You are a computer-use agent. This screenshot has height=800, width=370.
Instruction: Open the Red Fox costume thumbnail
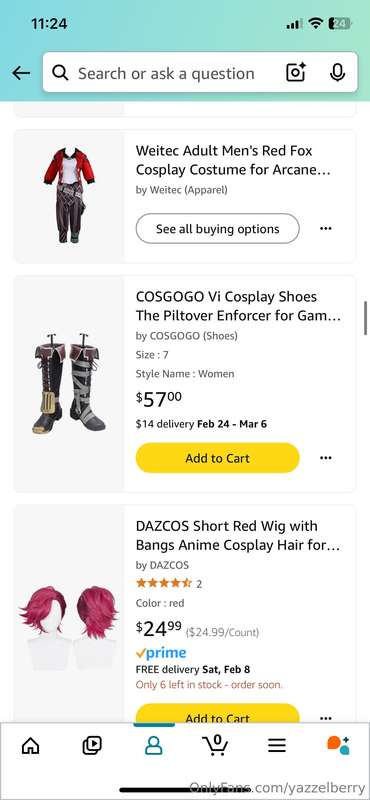(x=69, y=196)
